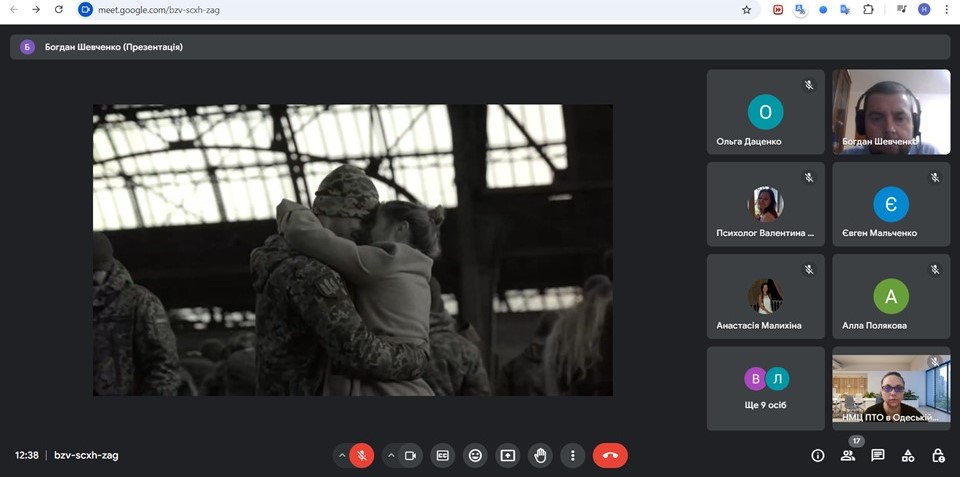The height and width of the screenshot is (477, 960).
Task: Expand audio settings chevron beside microphone
Action: pos(342,455)
